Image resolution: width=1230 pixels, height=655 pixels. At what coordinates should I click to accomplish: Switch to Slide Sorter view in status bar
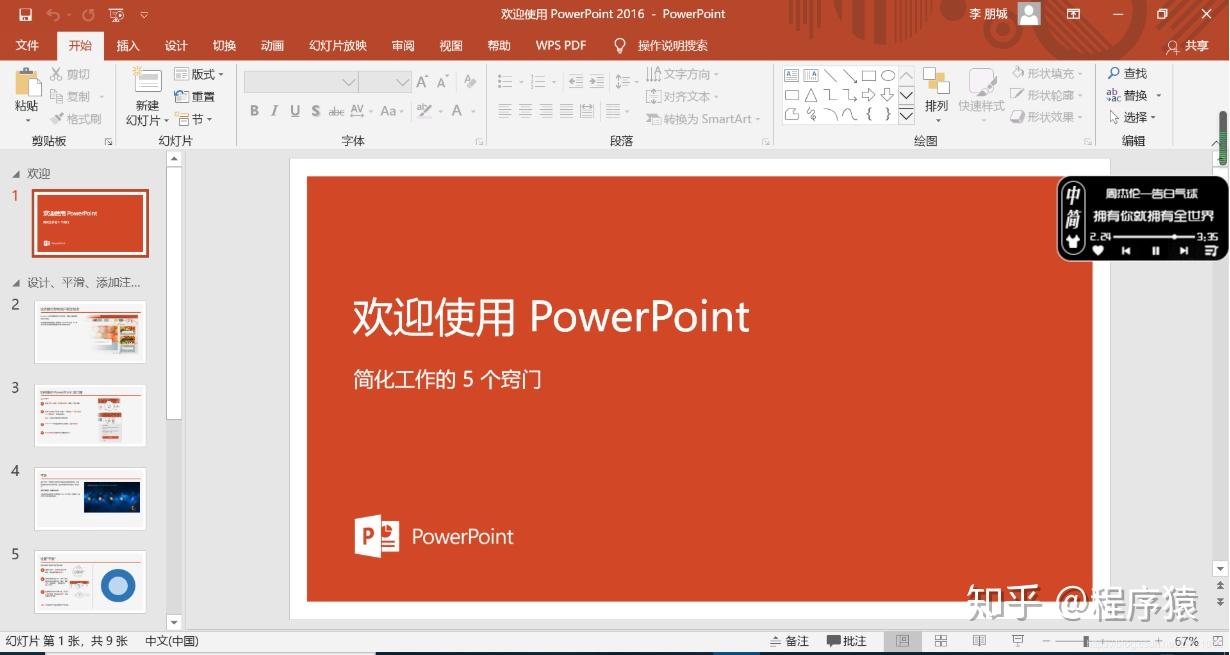click(x=939, y=640)
